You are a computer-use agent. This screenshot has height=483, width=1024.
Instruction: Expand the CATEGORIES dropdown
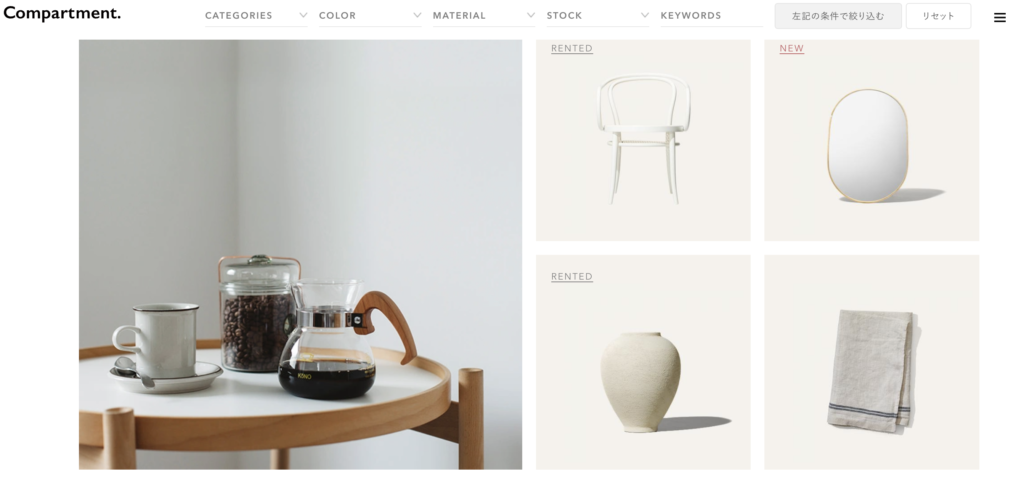point(256,16)
